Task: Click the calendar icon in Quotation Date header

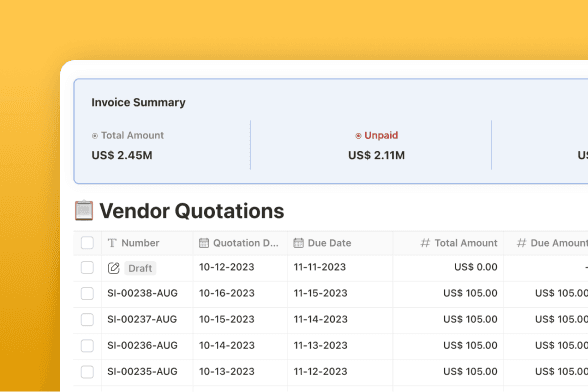Action: (204, 243)
